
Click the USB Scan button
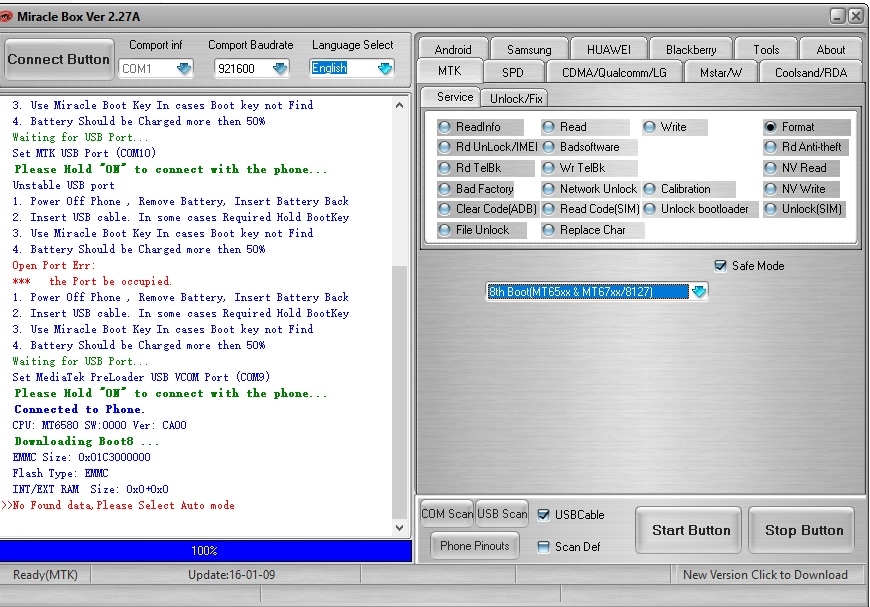tap(502, 514)
